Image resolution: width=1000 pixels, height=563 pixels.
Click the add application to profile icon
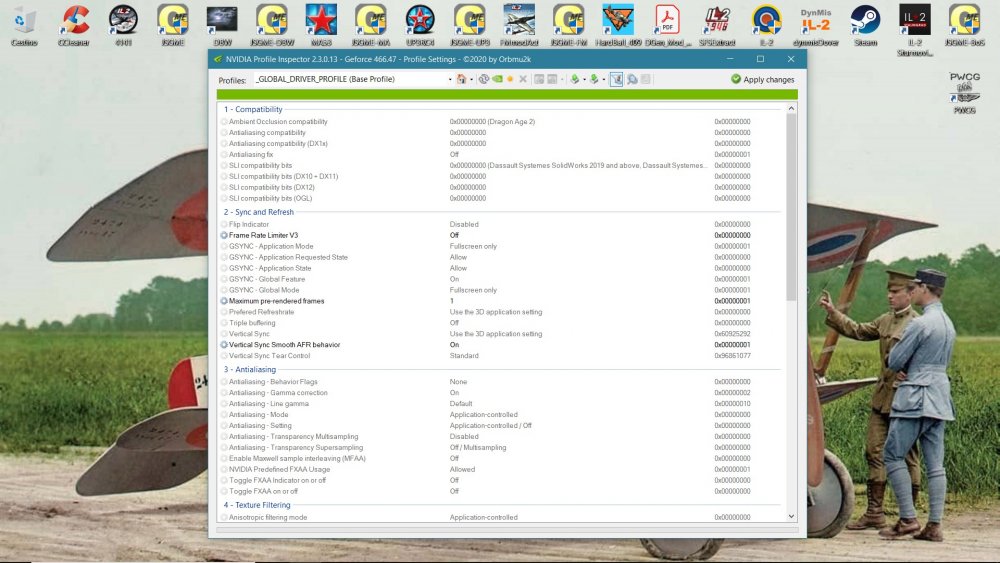tap(539, 79)
